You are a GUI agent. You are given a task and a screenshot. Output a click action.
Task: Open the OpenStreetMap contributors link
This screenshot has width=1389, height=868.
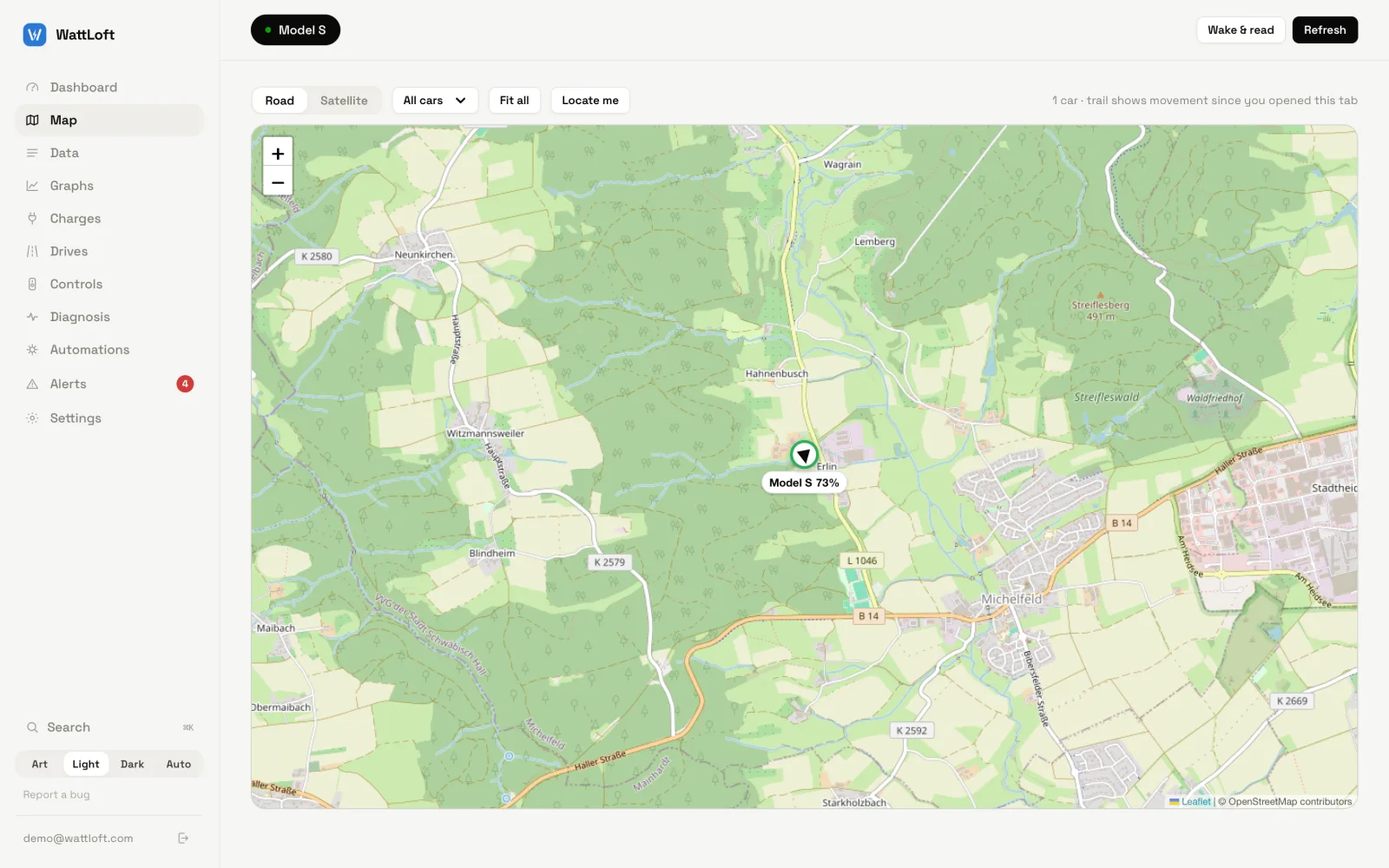(x=1290, y=802)
